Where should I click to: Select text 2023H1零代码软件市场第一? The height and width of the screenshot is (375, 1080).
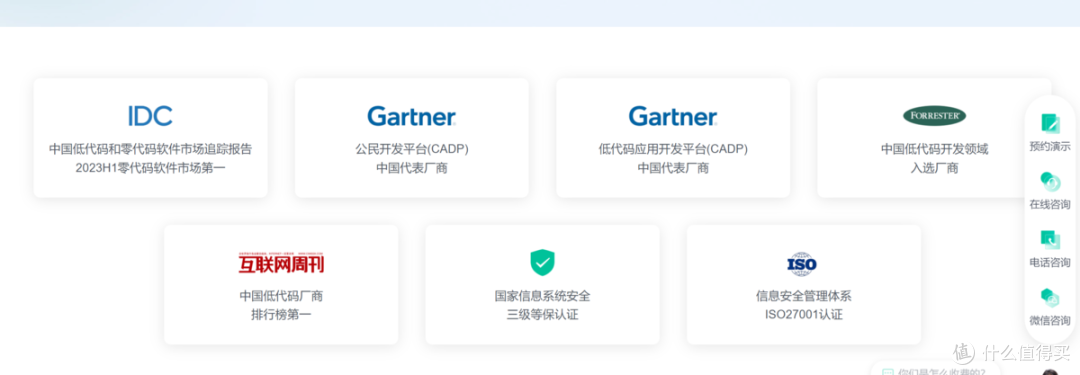150,168
